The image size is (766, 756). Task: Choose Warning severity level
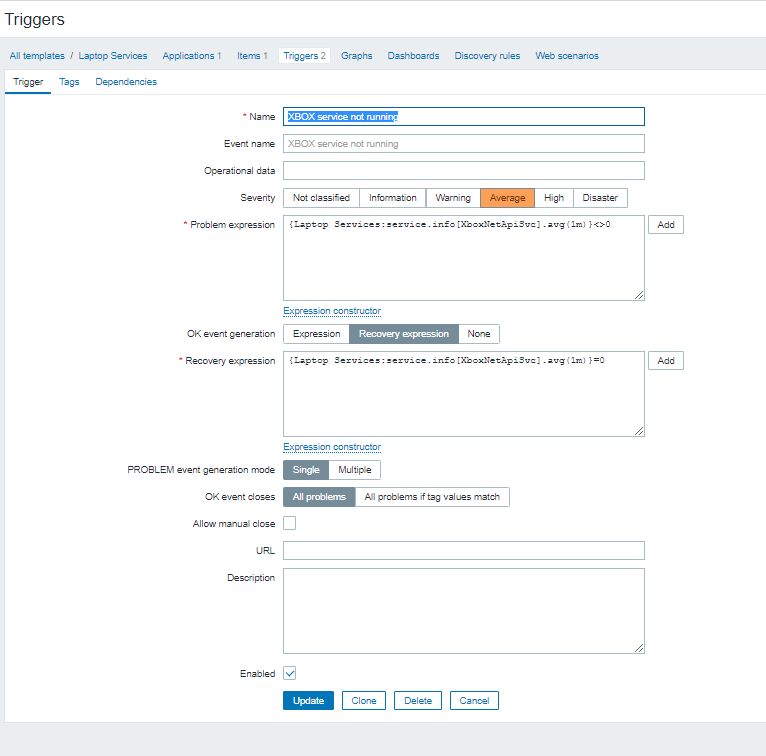pos(453,198)
